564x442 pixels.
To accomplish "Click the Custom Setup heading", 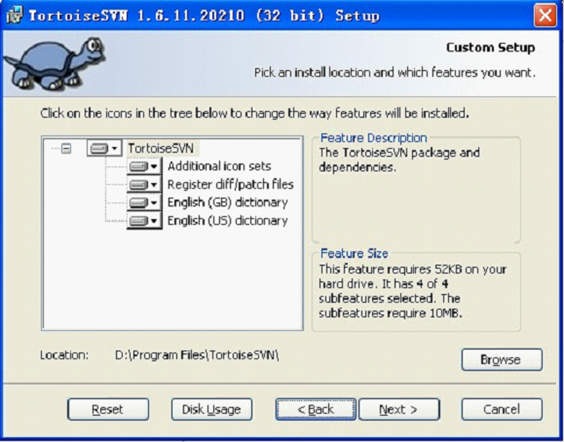I will pos(490,47).
